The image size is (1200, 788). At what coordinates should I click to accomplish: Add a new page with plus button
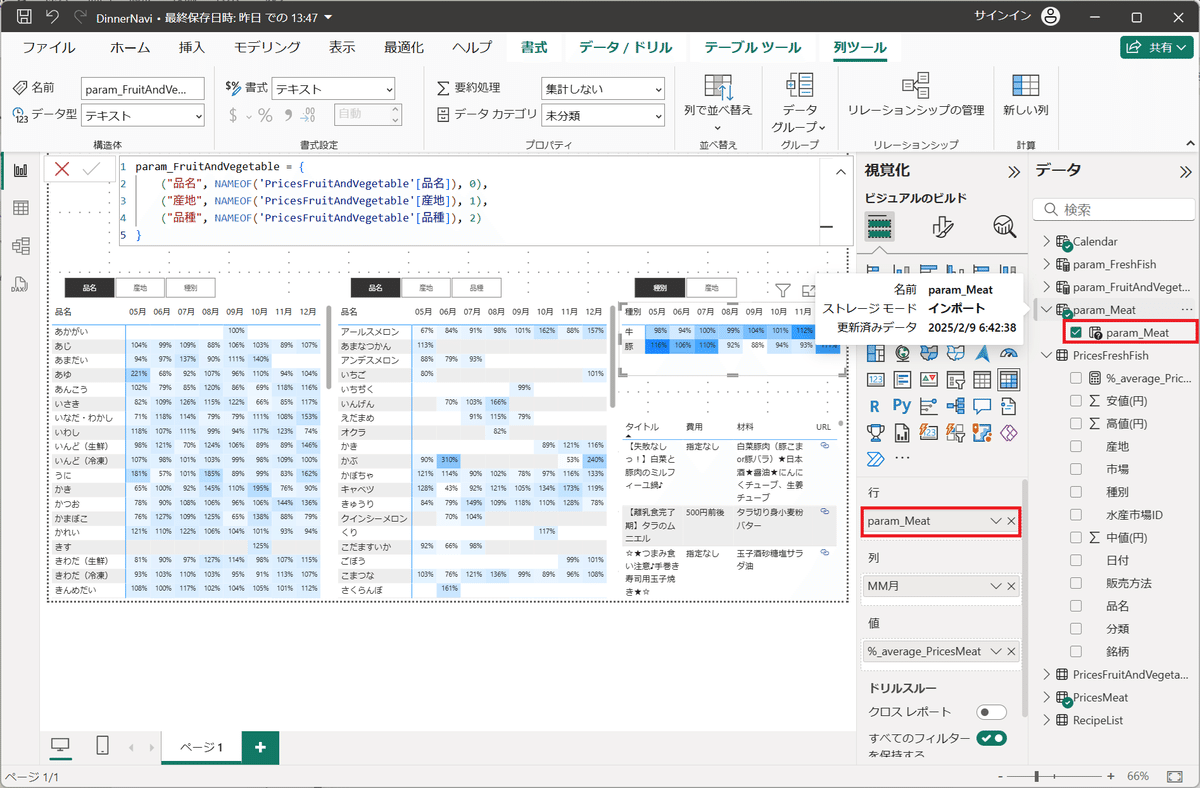pos(260,747)
